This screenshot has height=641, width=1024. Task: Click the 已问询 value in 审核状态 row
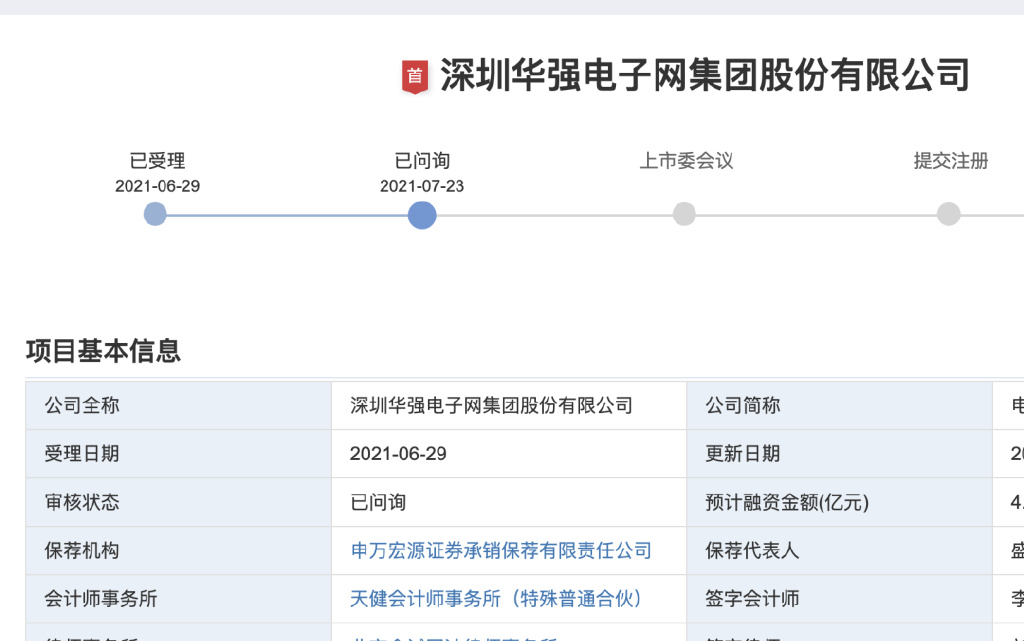coord(378,502)
